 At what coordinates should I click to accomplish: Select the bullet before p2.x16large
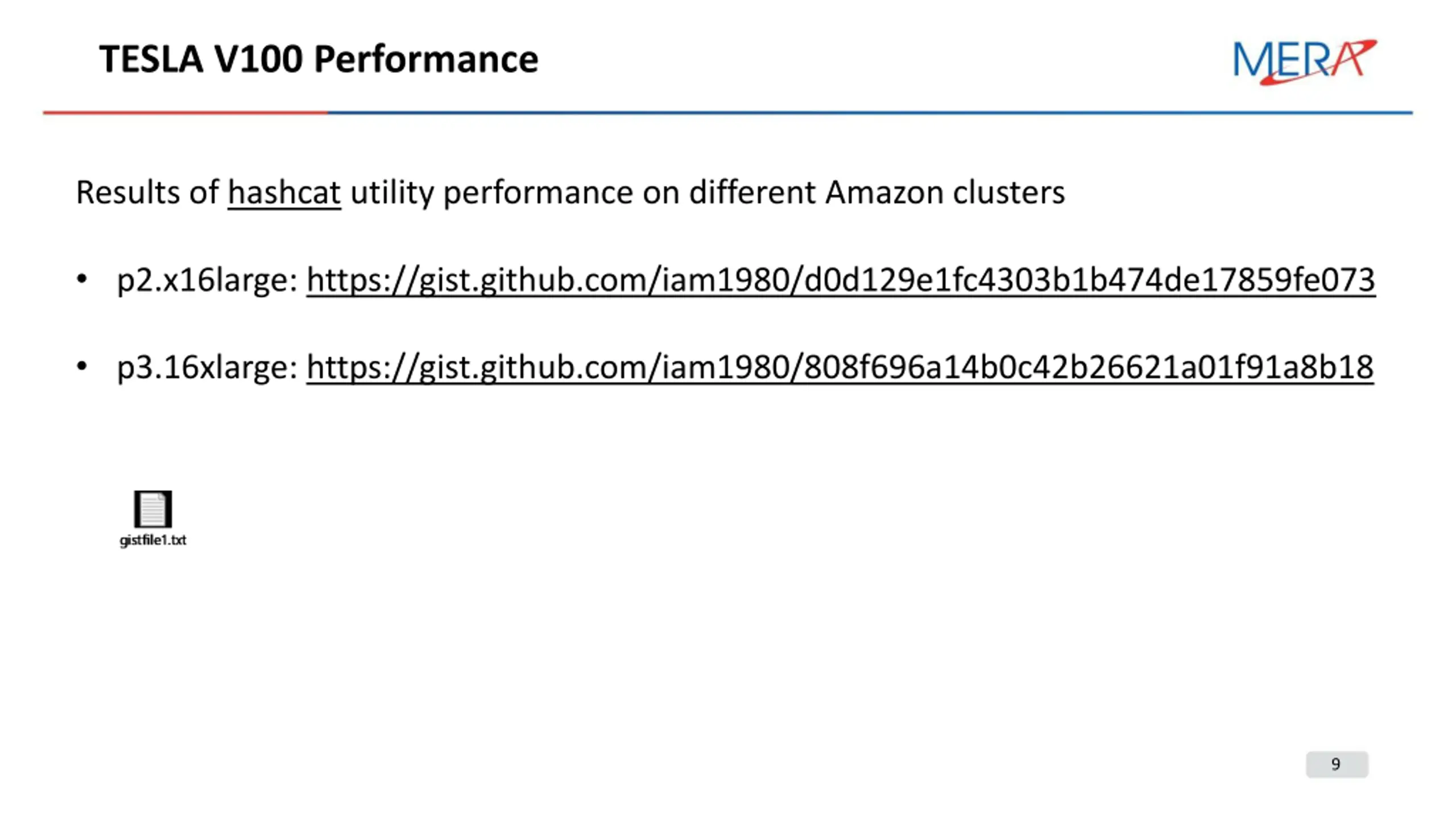coord(82,279)
